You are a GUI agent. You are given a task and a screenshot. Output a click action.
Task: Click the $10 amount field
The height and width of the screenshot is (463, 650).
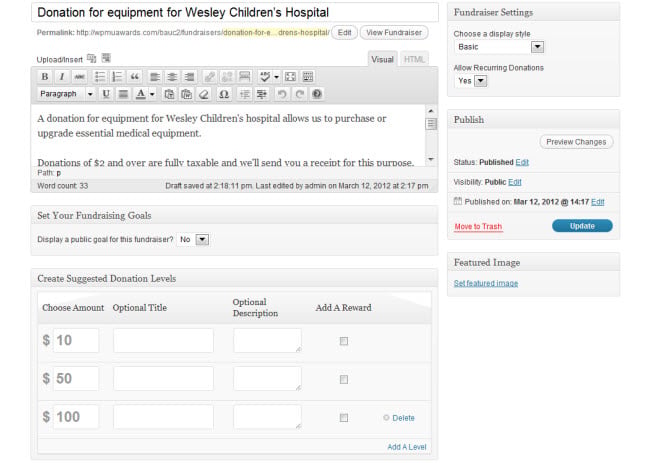(76, 341)
